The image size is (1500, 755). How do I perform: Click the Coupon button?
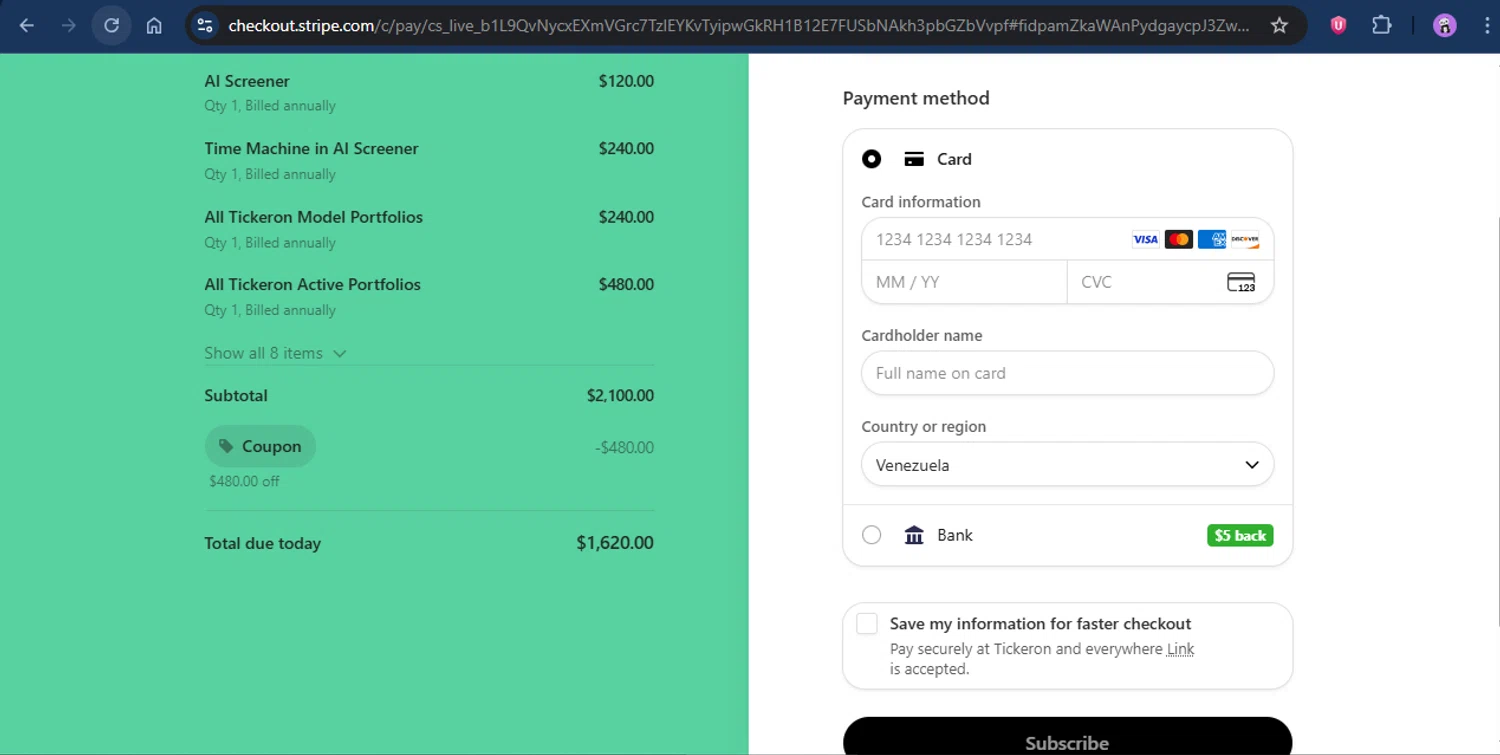[260, 446]
